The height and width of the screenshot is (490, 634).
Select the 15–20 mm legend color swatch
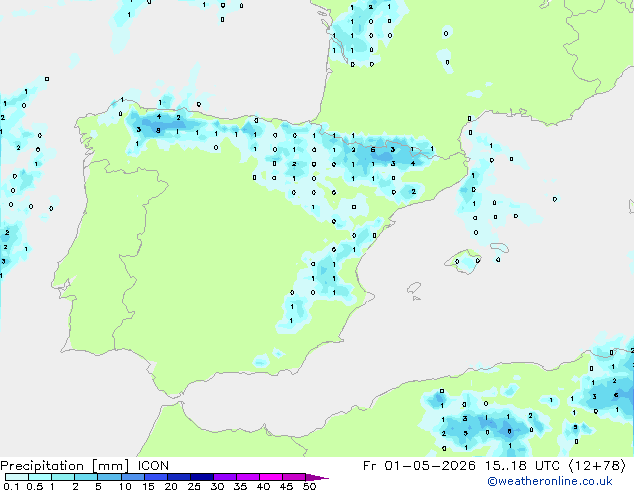coord(155,477)
